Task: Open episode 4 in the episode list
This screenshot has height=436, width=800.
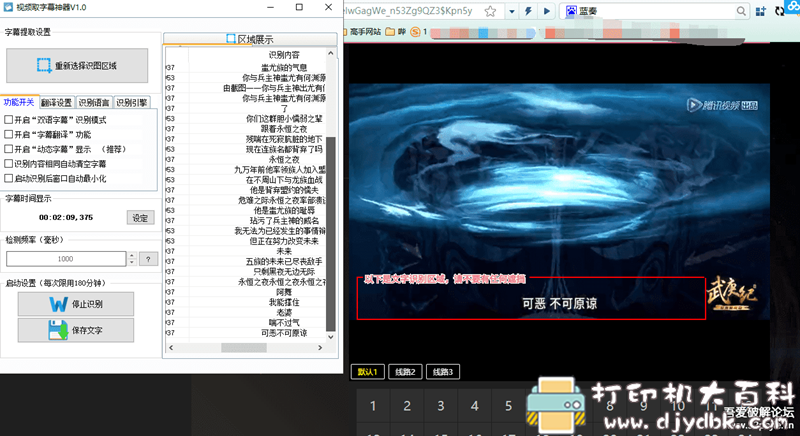Action: coord(474,406)
